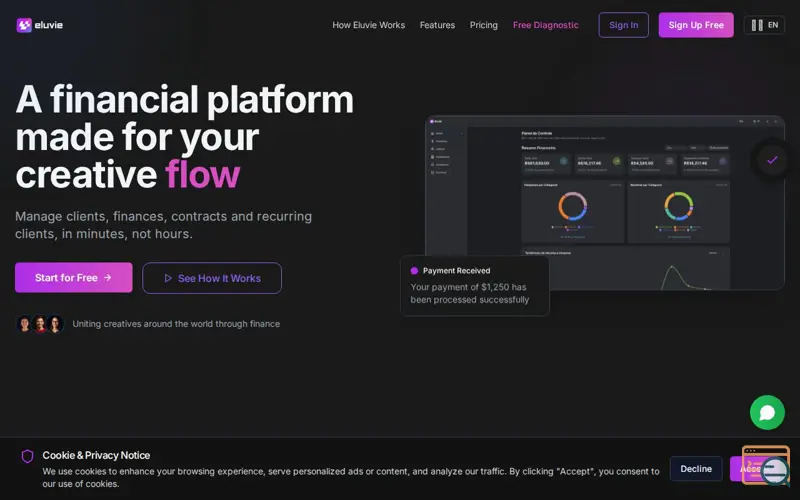Click the Start for Free button
The height and width of the screenshot is (500, 800).
(x=73, y=278)
